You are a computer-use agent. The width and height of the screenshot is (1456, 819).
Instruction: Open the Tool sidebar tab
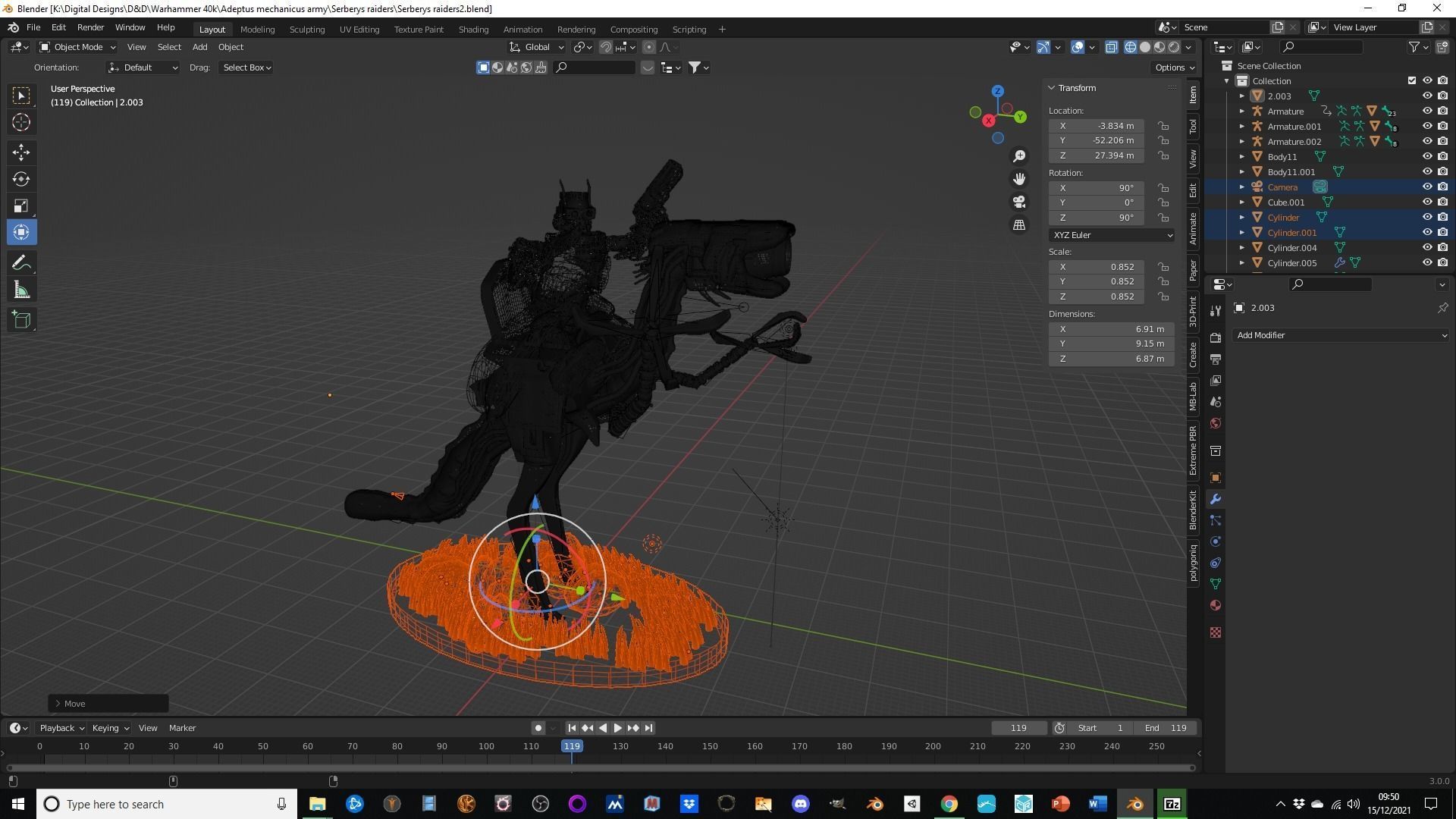pyautogui.click(x=1193, y=127)
